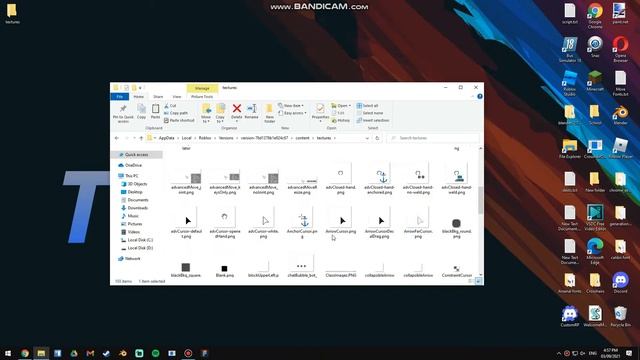Open VSDC Free Video Editor shortcut
Image resolution: width=640 pixels, height=360 pixels.
[595, 218]
